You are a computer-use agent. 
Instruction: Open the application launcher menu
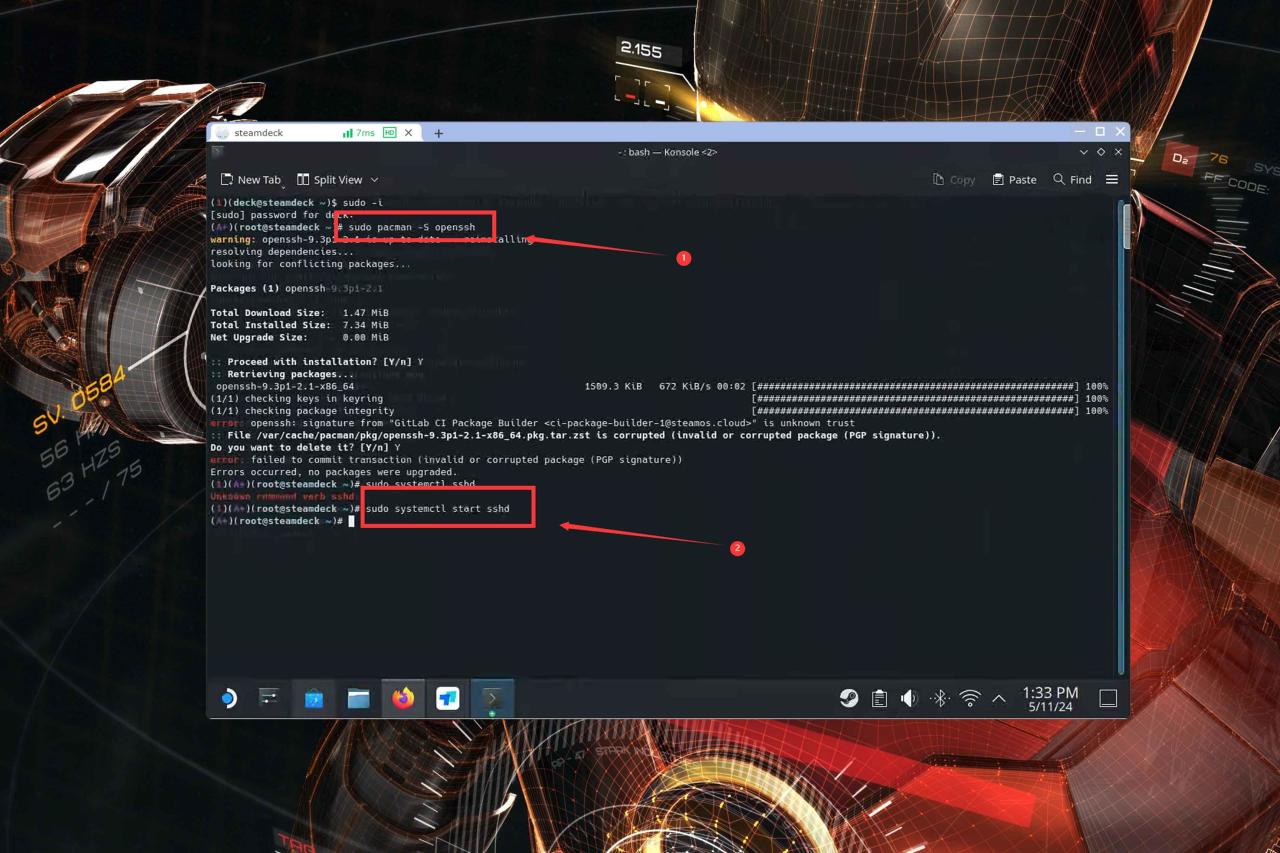point(229,698)
